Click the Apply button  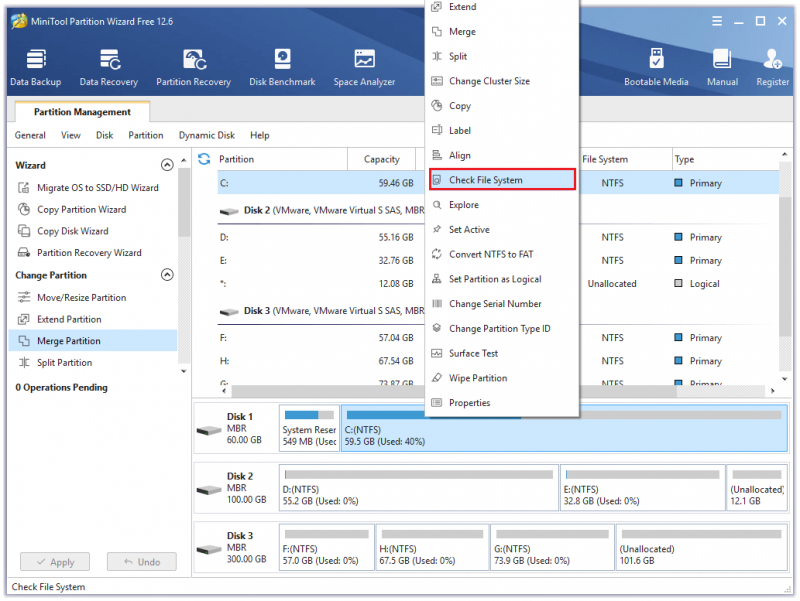click(55, 562)
